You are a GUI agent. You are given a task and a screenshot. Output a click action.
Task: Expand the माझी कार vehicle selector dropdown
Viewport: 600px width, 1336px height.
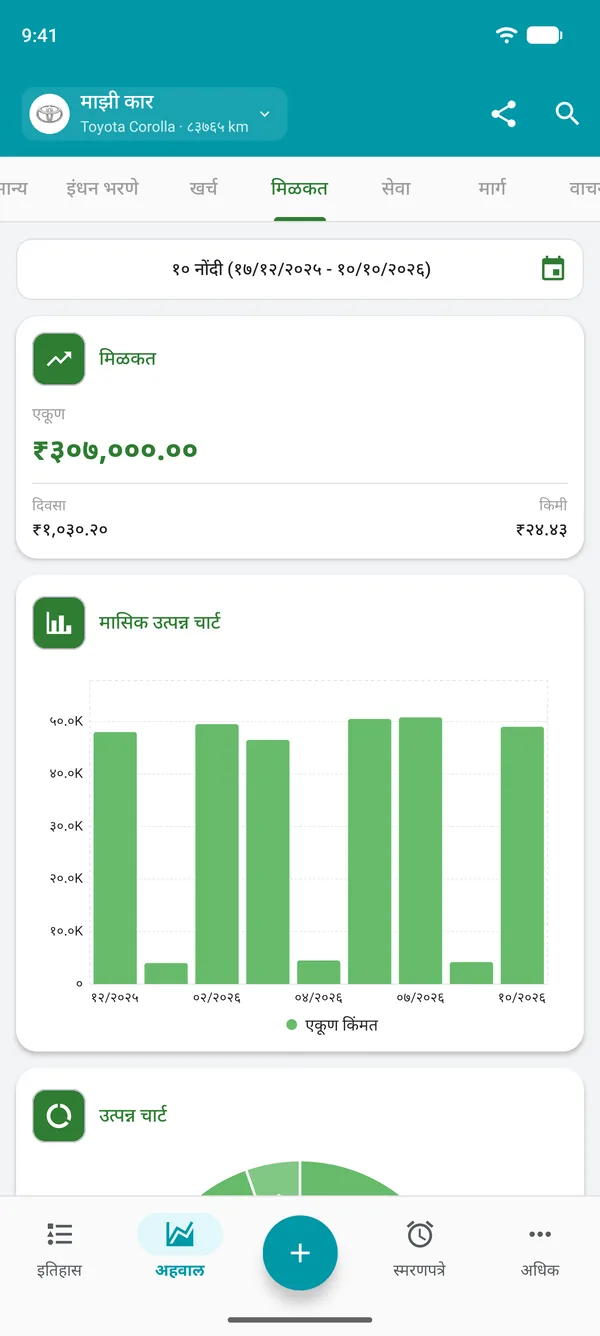(155, 114)
